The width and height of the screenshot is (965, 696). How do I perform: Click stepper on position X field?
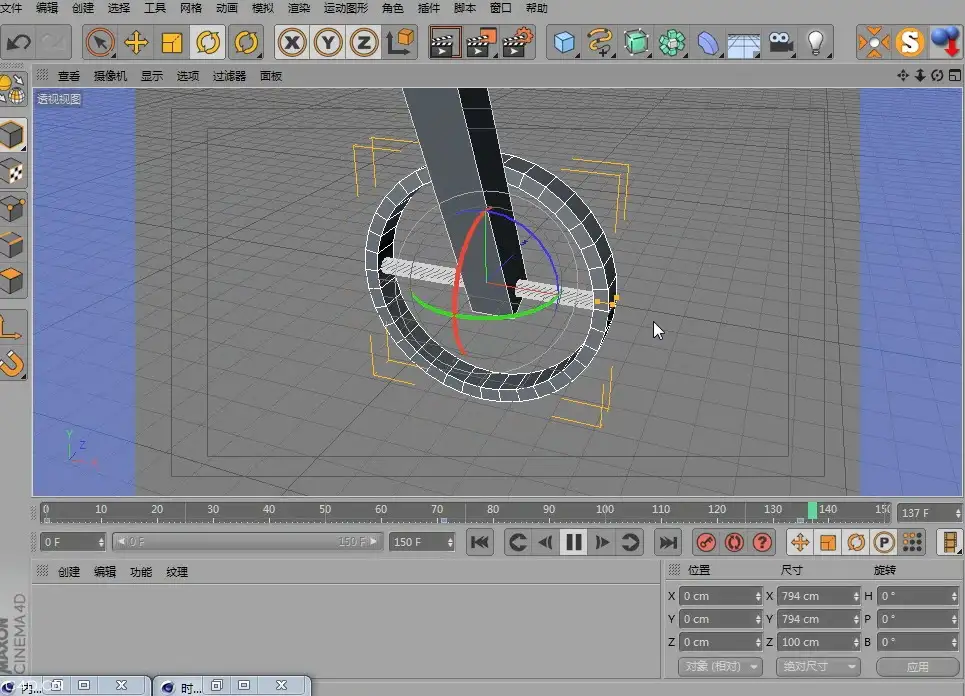(758, 596)
